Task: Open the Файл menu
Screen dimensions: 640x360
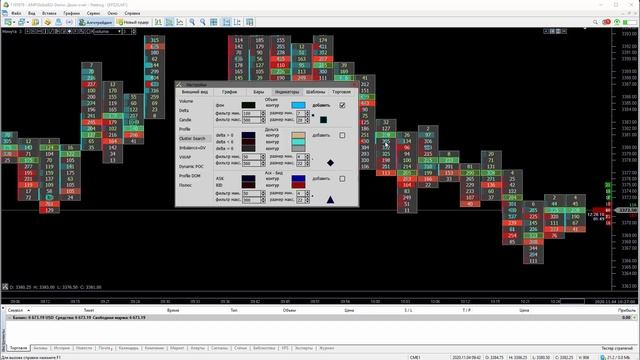Action: click(x=16, y=13)
